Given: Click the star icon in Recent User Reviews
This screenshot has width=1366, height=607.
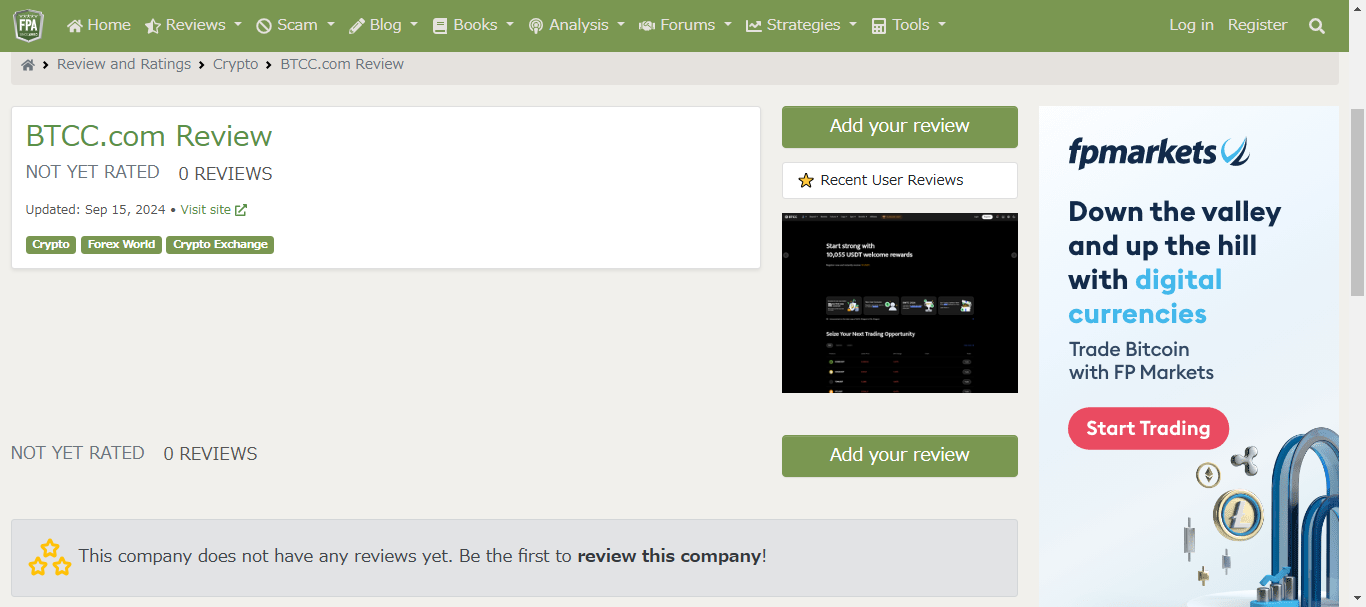Looking at the screenshot, I should [806, 181].
